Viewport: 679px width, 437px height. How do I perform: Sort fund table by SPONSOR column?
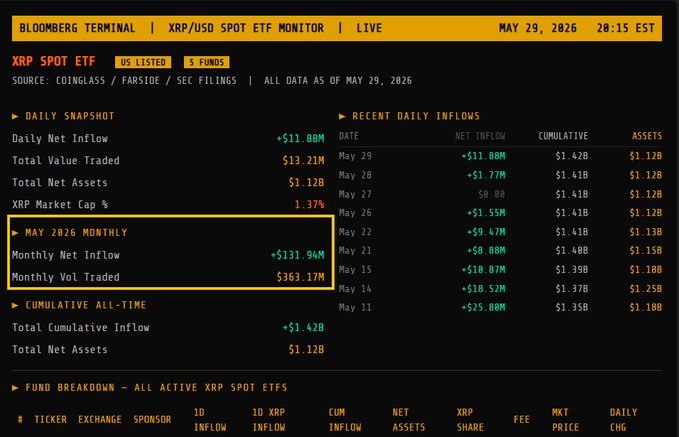point(152,420)
